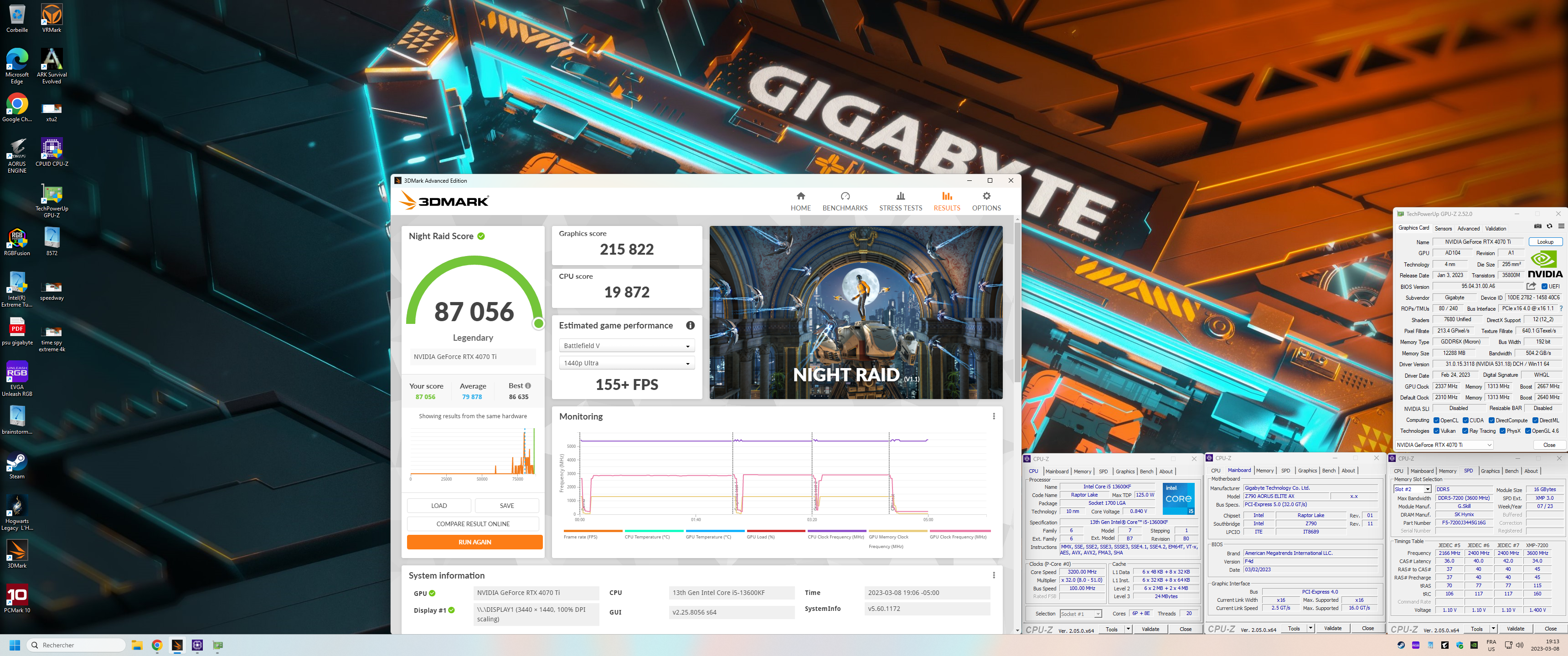Expand the Tools arrow in the first CPU-Z window
The image size is (1568, 656).
pos(1128,629)
